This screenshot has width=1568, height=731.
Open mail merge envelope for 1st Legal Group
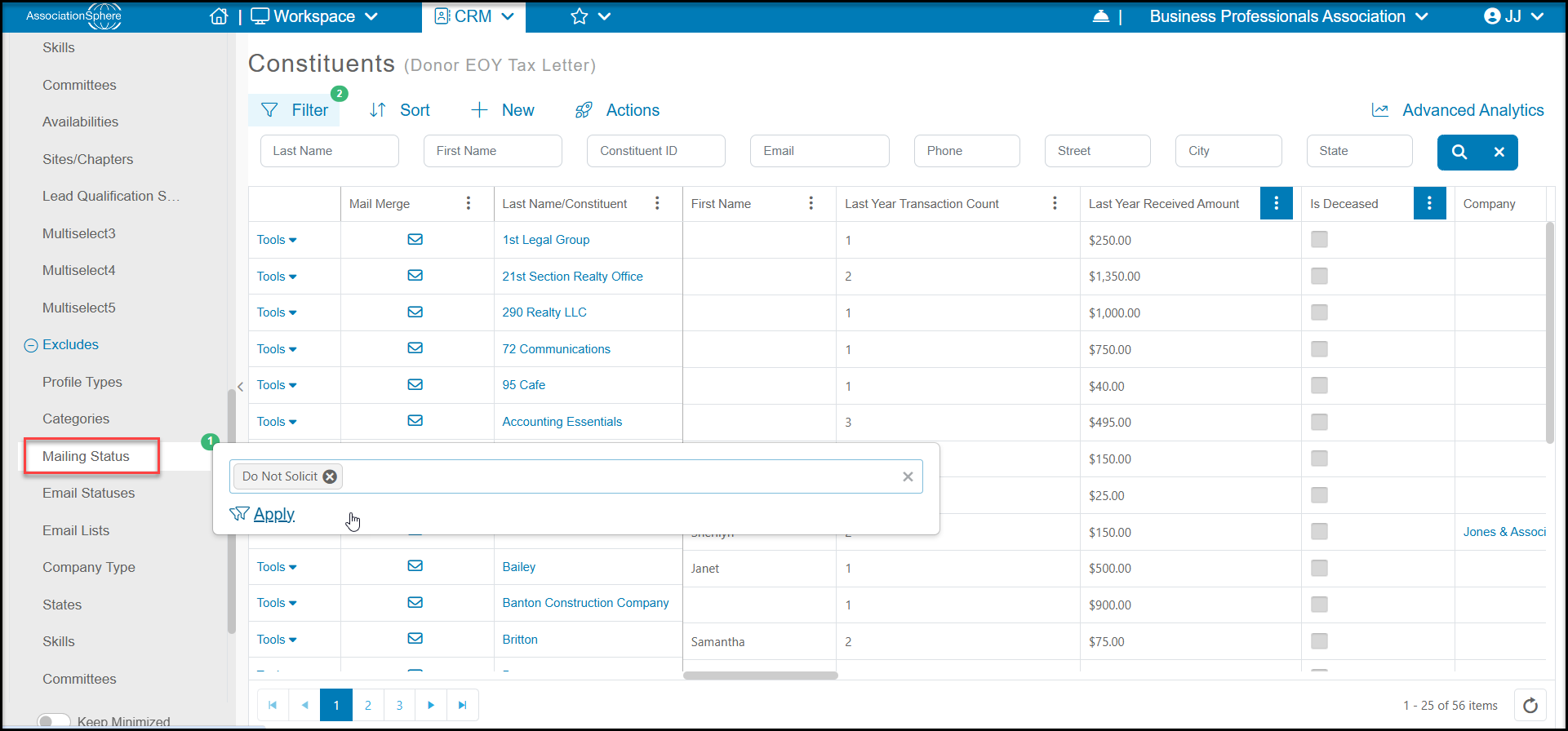415,239
